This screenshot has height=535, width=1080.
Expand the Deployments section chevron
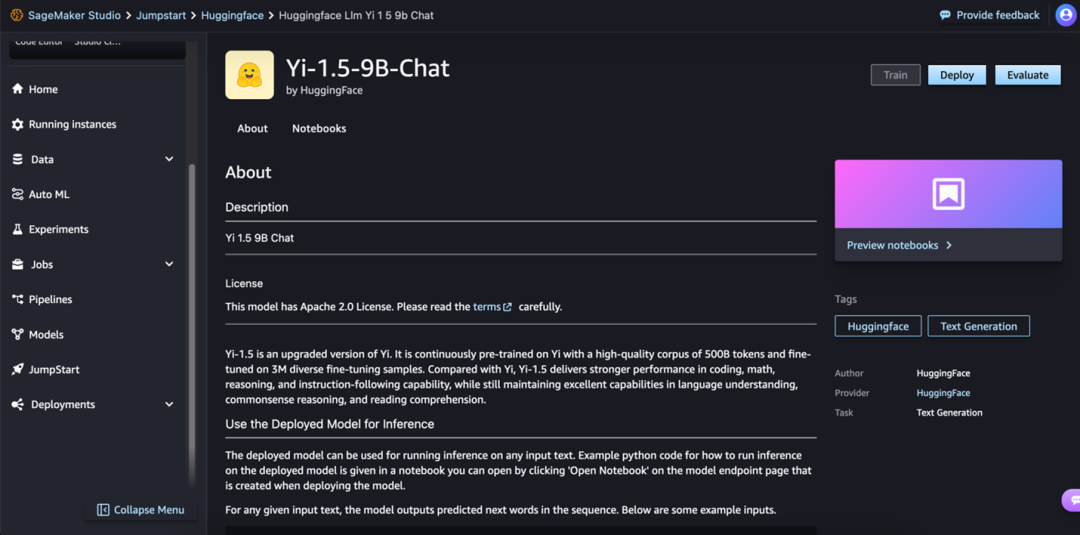coord(169,404)
